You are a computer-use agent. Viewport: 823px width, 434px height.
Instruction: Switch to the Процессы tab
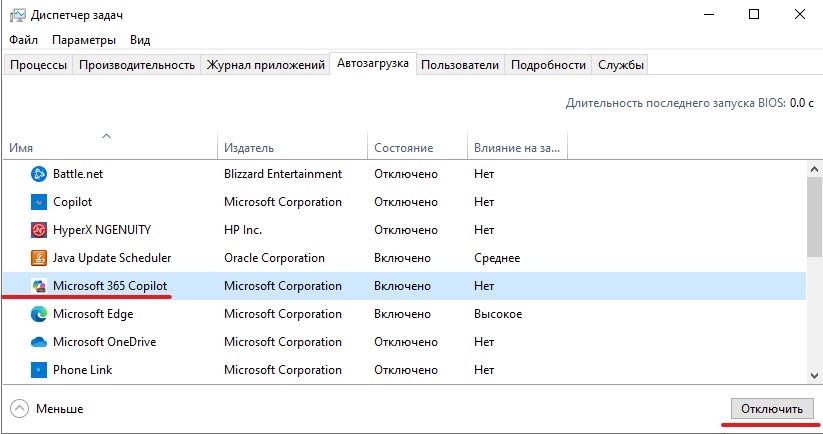click(x=38, y=65)
